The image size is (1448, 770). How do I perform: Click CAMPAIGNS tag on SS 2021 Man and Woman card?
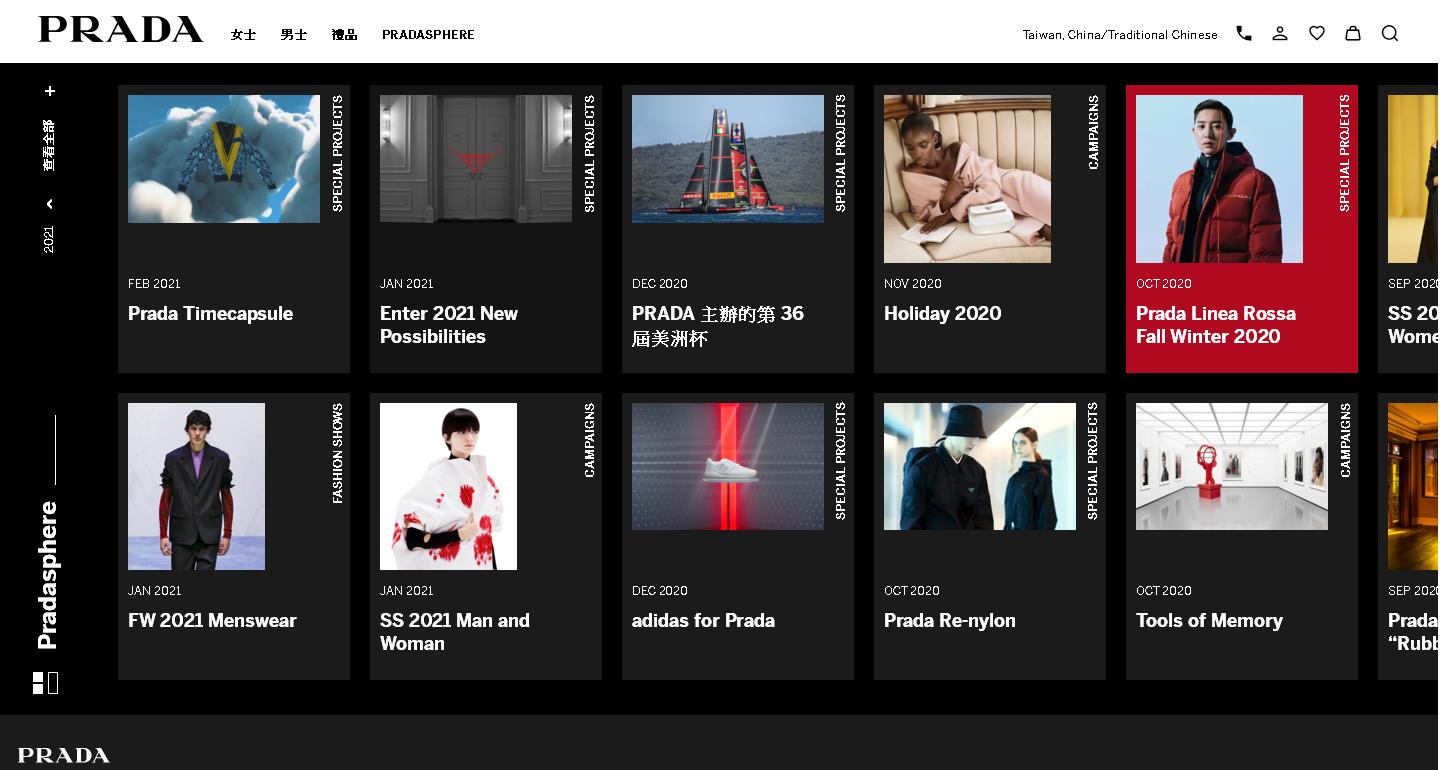click(x=589, y=440)
